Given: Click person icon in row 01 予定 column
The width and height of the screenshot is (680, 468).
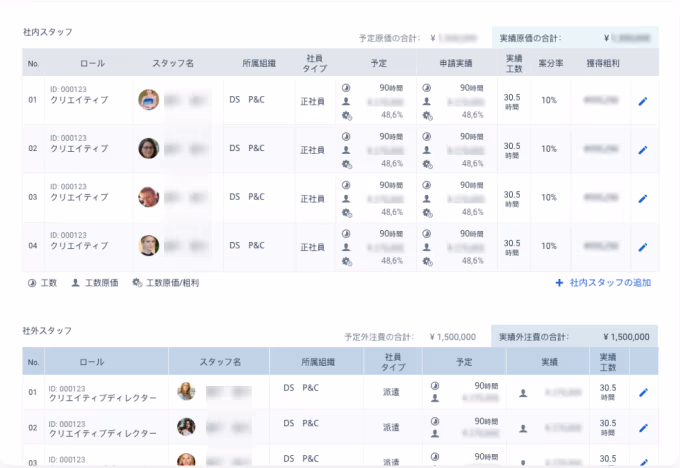Looking at the screenshot, I should [346, 101].
